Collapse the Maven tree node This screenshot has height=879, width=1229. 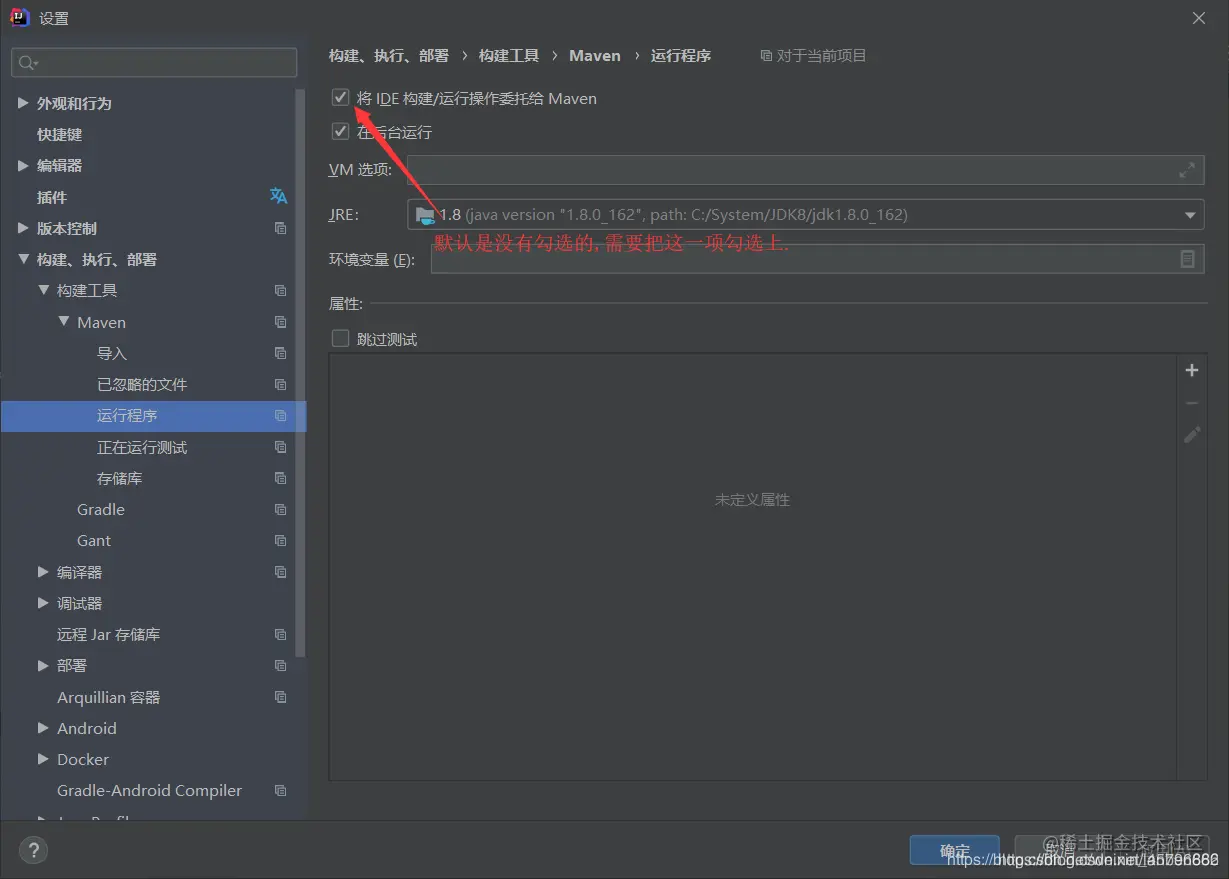click(x=64, y=322)
